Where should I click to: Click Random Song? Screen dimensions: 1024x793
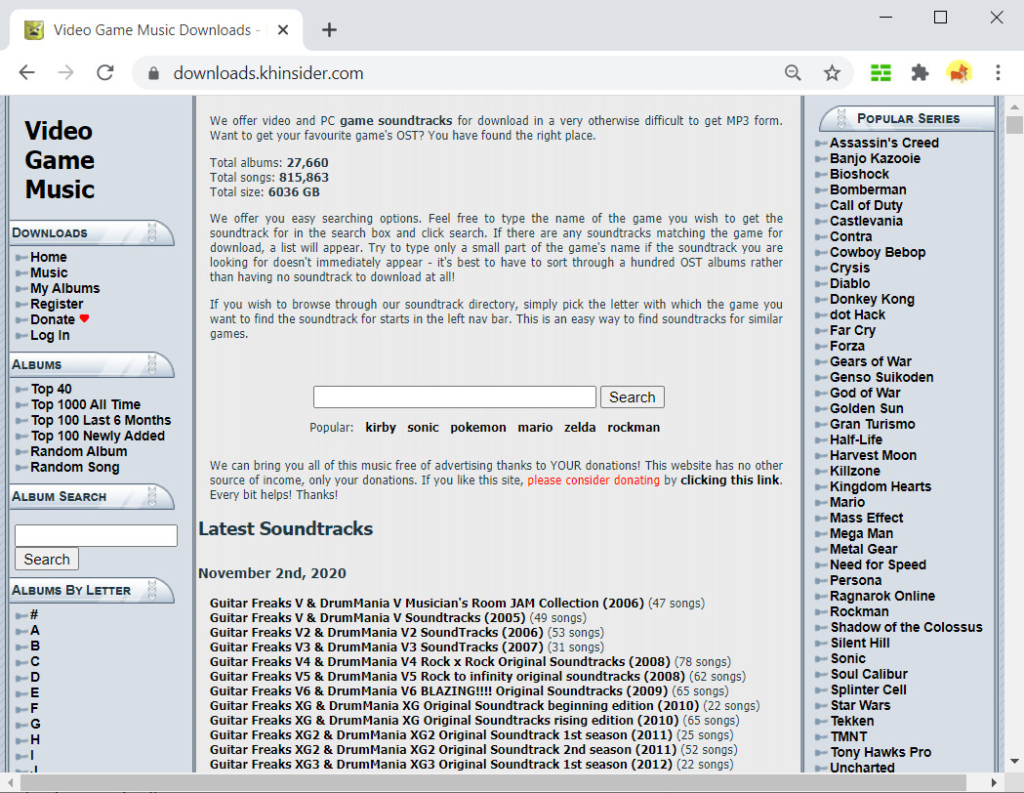click(x=74, y=467)
